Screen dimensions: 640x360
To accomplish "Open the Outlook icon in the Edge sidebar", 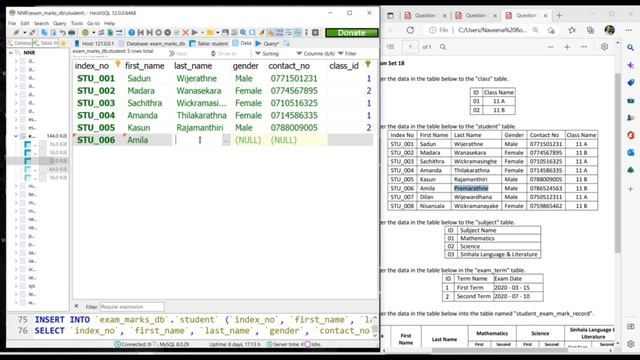I will tap(631, 152).
